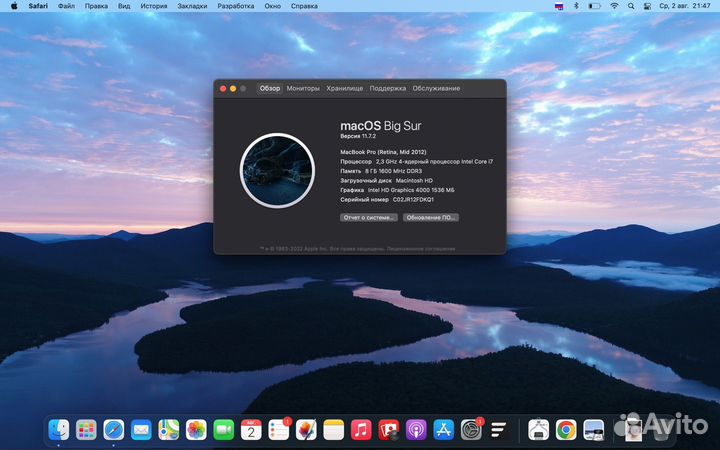Open Podcasts from the Dock
This screenshot has height=450, width=720.
coord(416,430)
